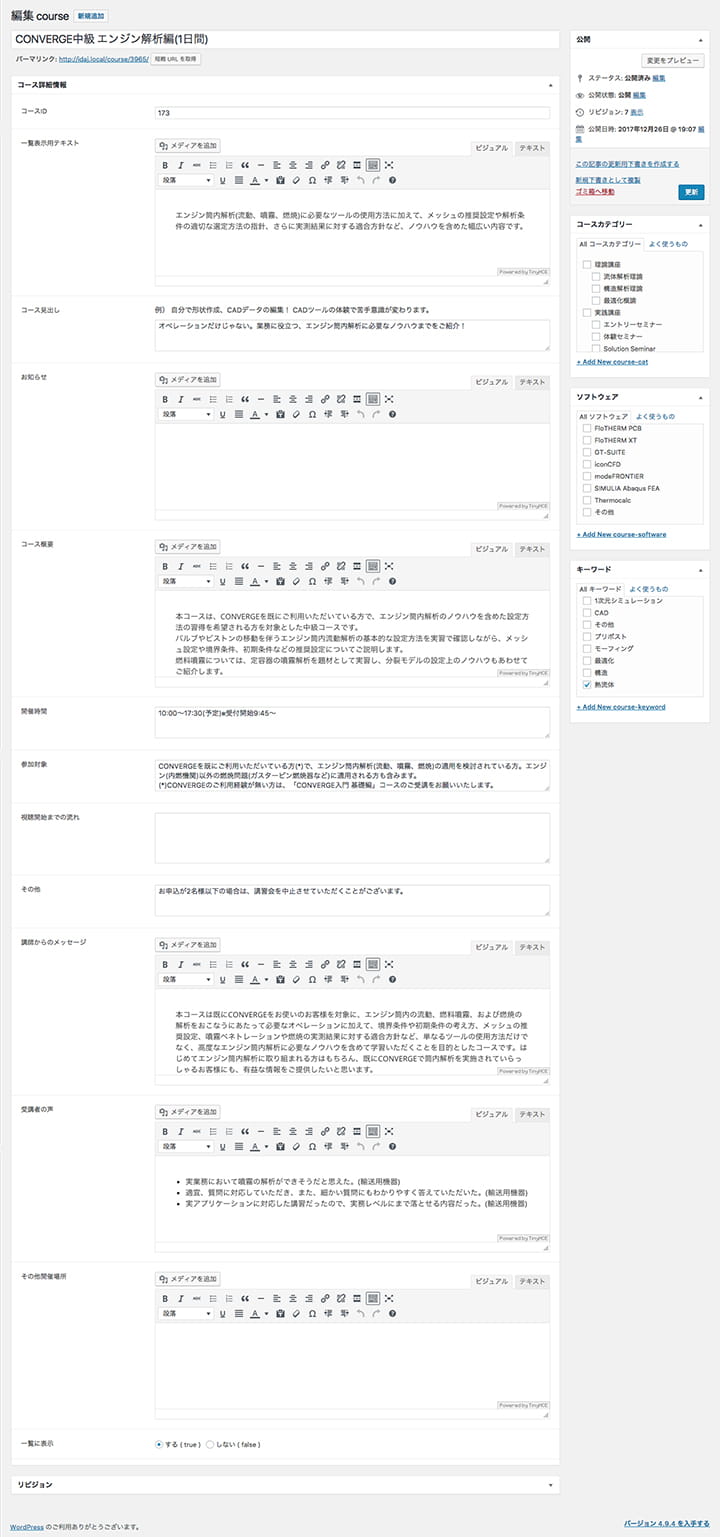Redo in 受講者の声 editor
The image size is (720, 1537).
click(x=376, y=1147)
